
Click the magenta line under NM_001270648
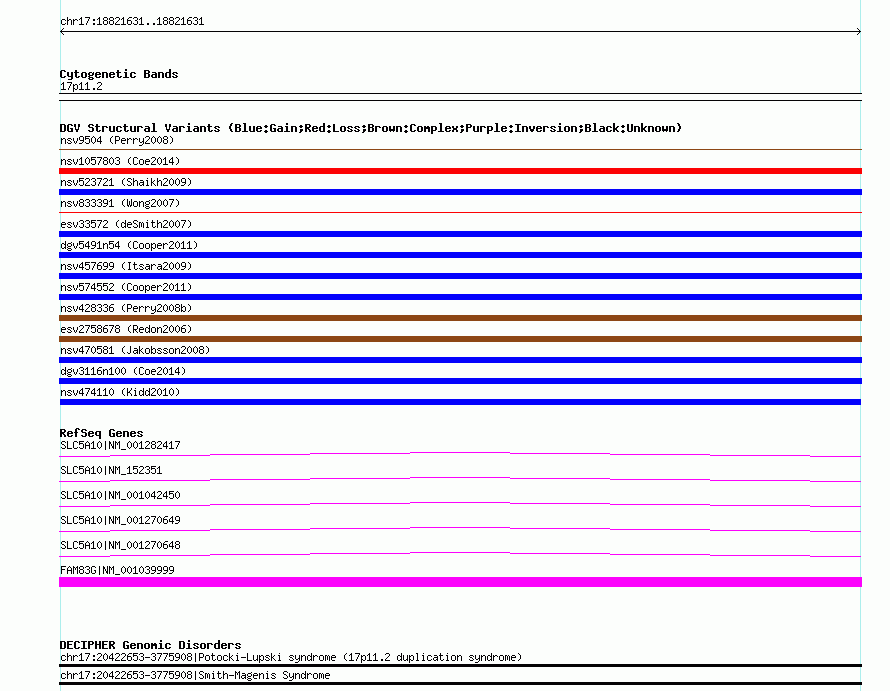click(x=460, y=554)
